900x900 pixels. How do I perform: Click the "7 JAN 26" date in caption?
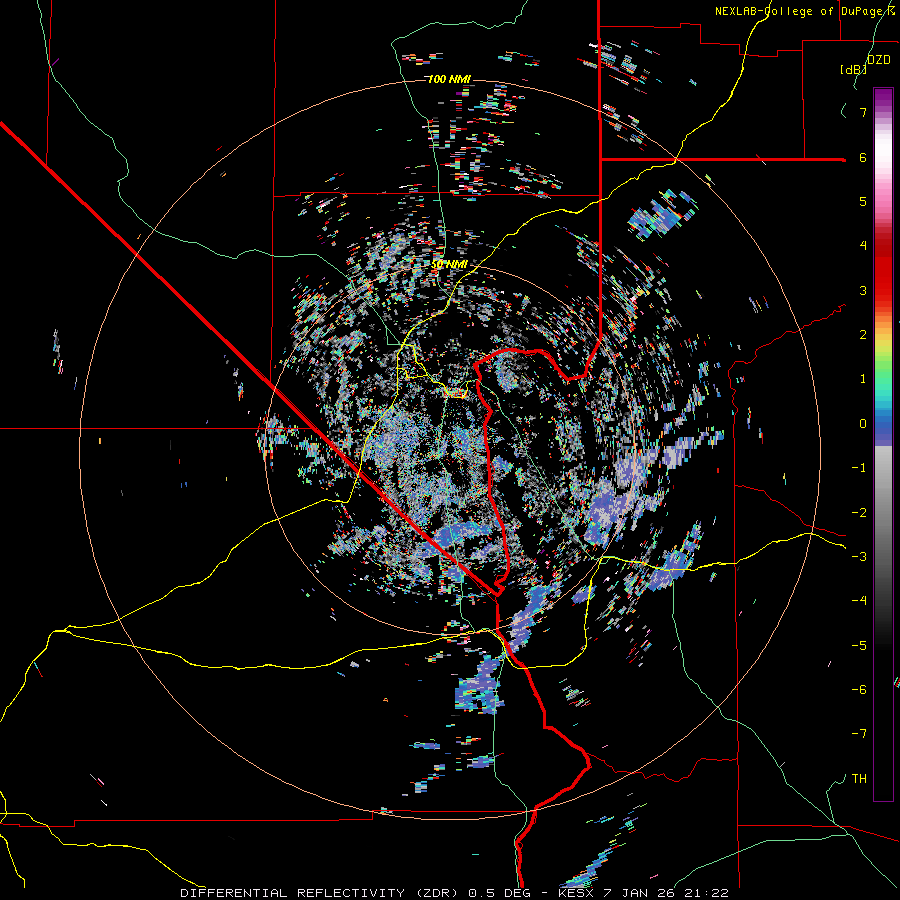639,893
